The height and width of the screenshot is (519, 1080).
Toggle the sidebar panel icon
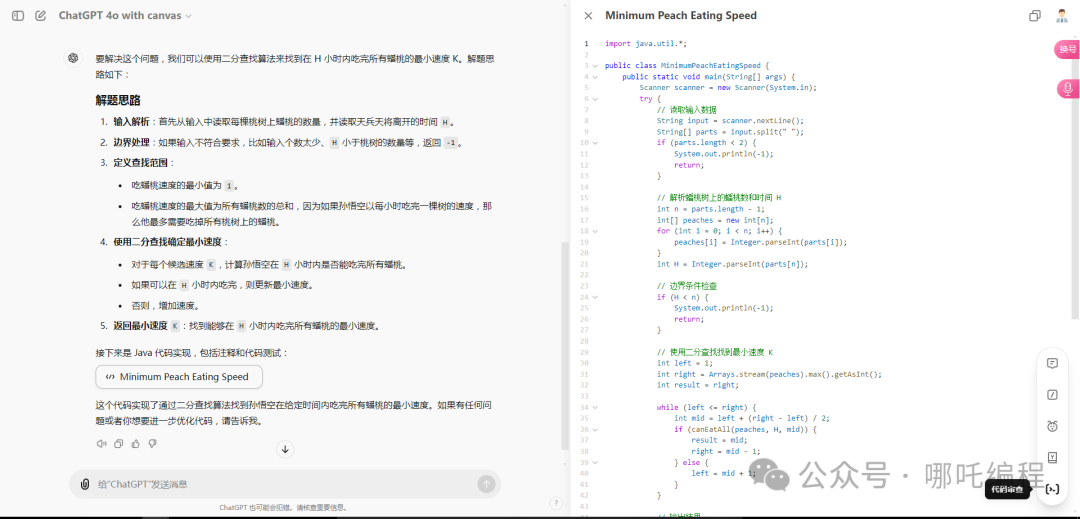[x=18, y=16]
